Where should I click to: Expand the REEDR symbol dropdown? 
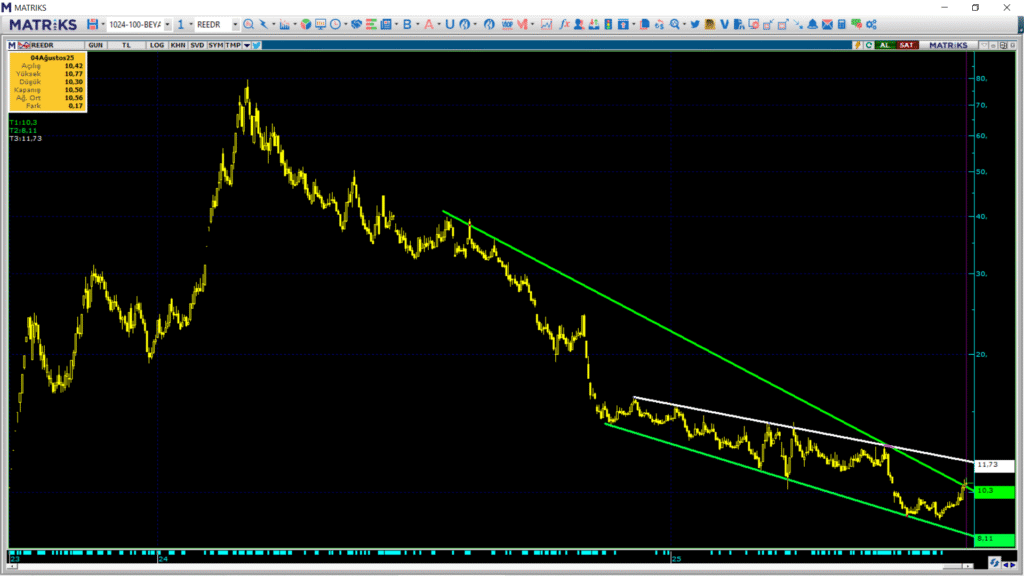point(235,24)
